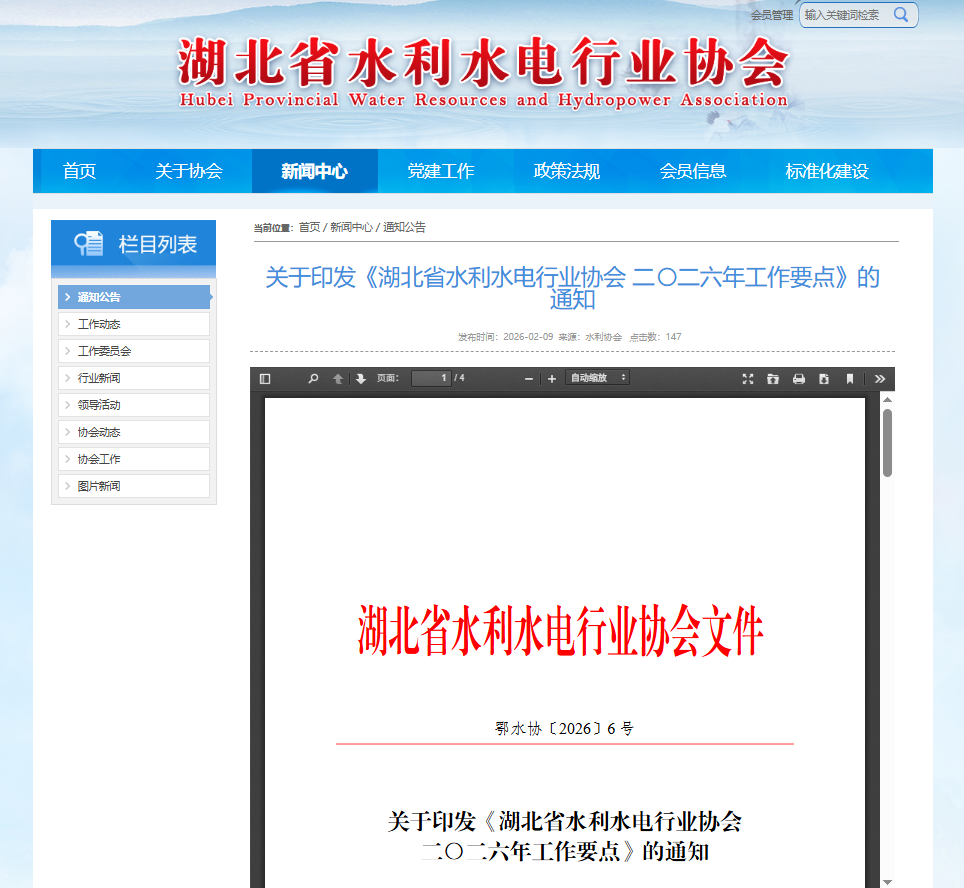964x888 pixels.
Task: Zoom out the PDF with the minus button
Action: [528, 379]
